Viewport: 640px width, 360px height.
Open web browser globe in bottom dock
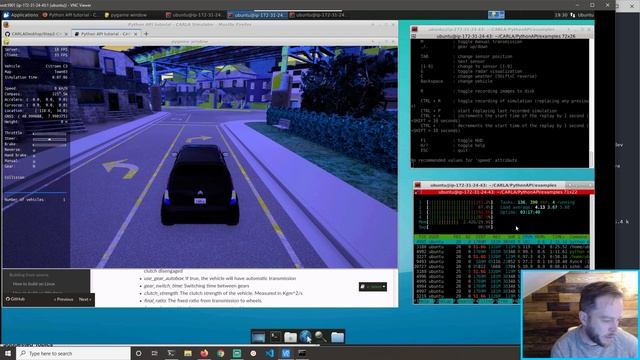305,337
